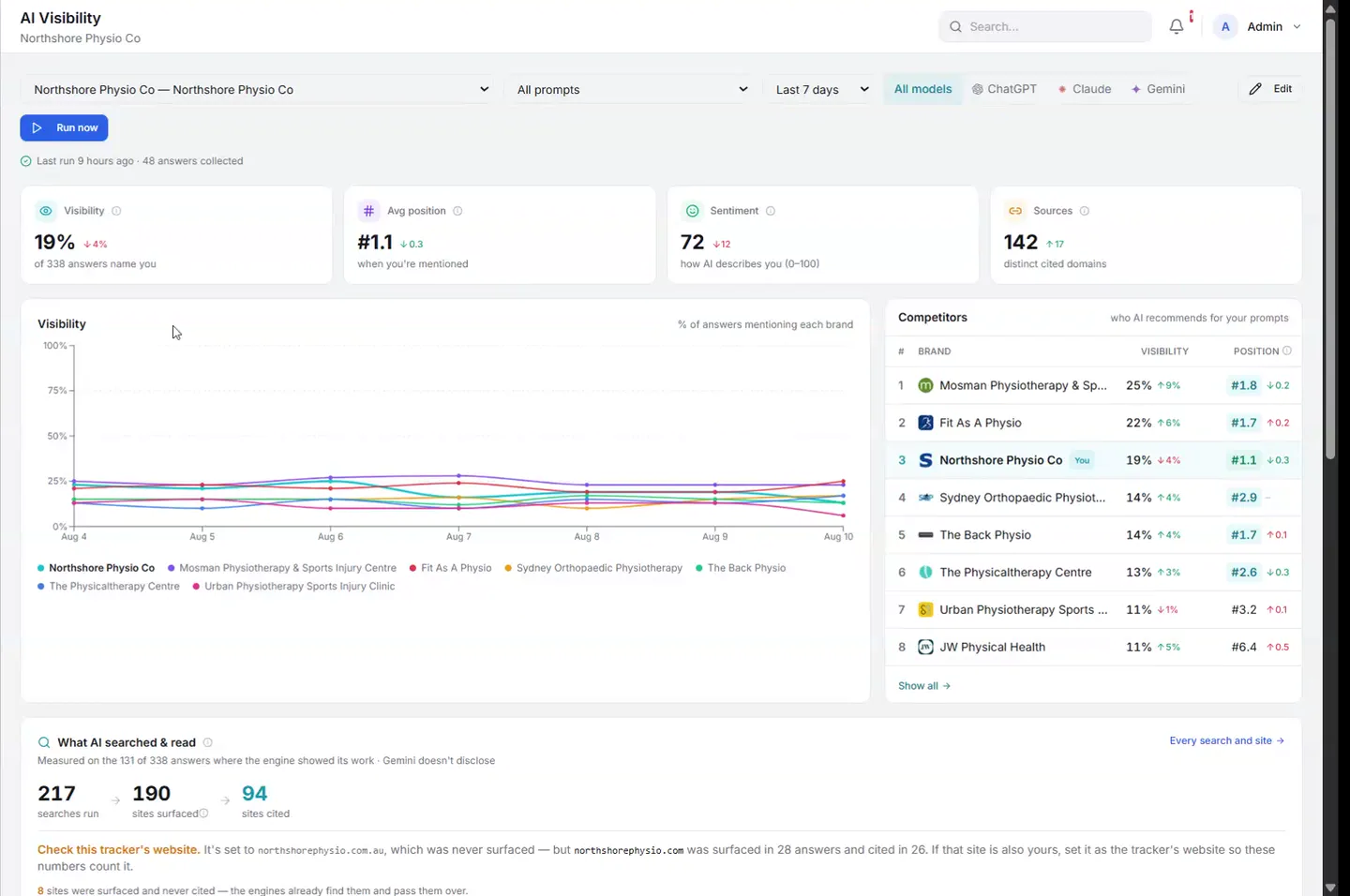
Task: Click the Urban Physiotherapy Sports logo
Action: tap(925, 610)
